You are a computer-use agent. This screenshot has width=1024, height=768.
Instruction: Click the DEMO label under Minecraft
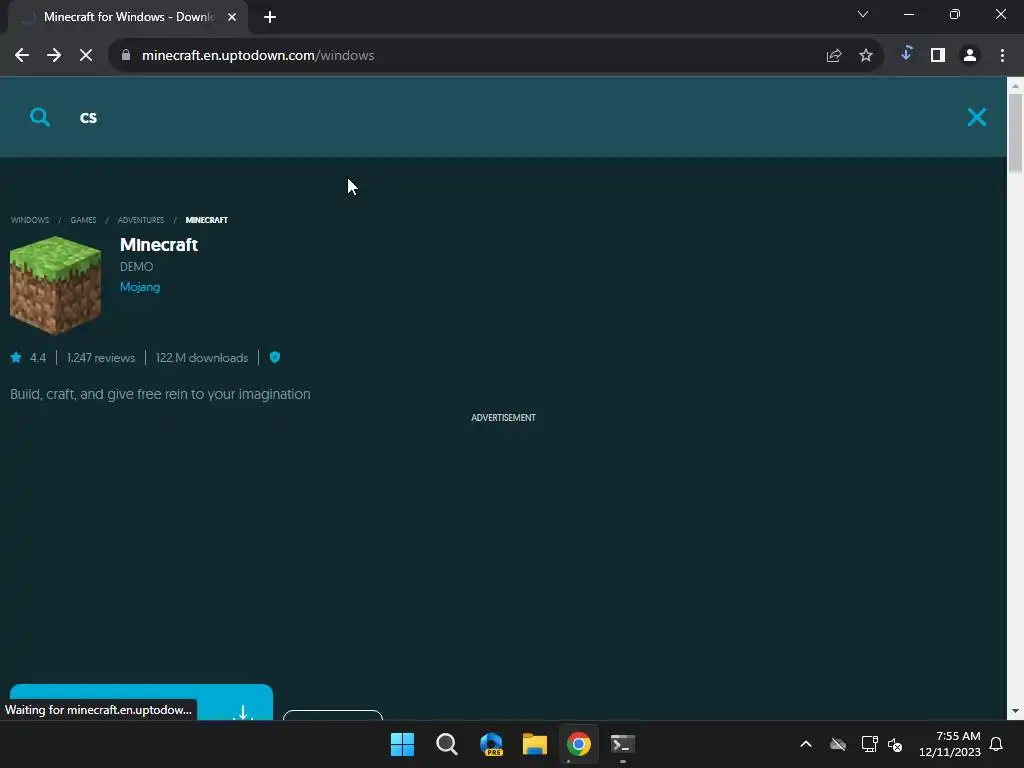(x=136, y=266)
